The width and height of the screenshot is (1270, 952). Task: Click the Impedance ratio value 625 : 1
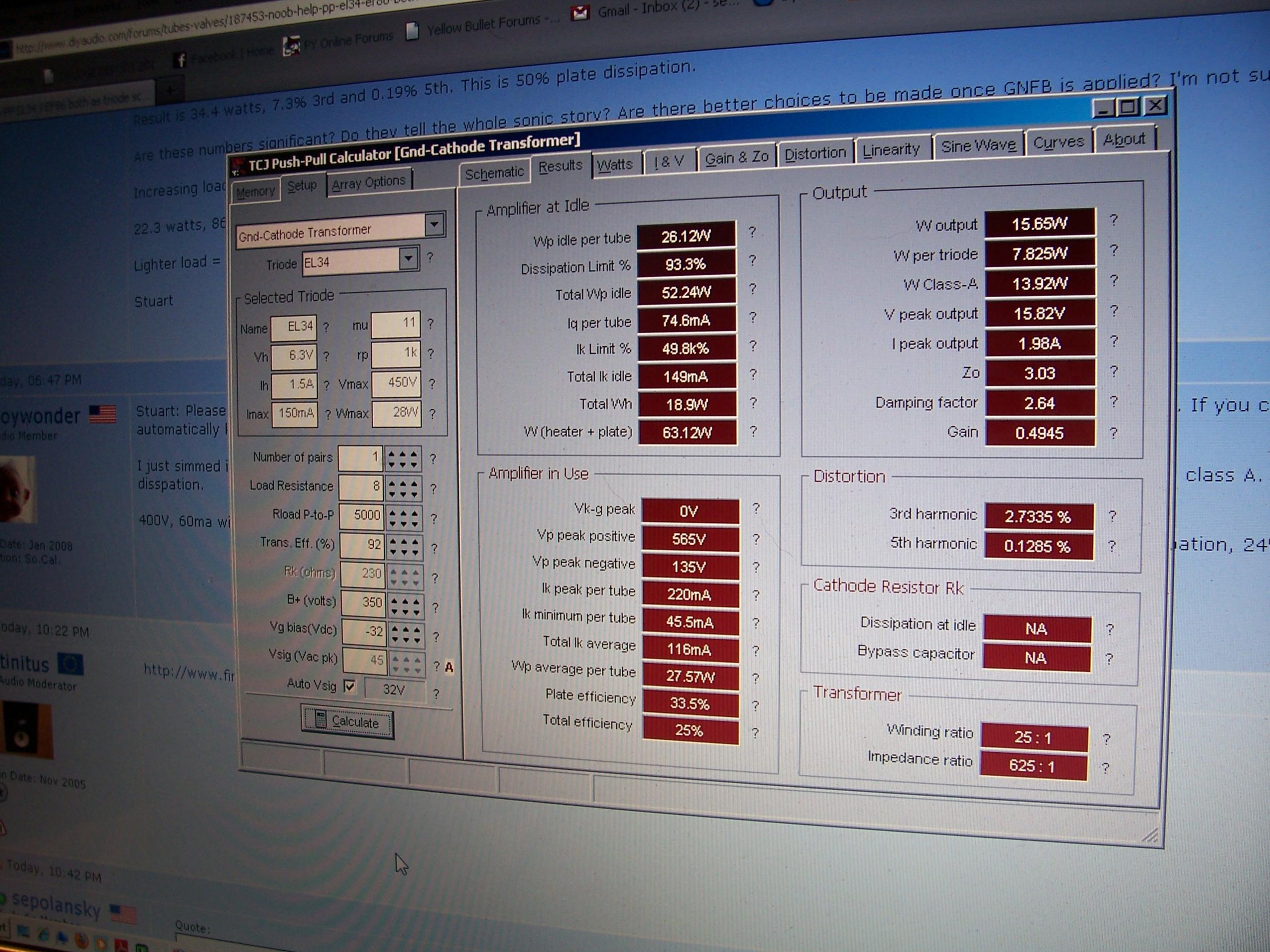pyautogui.click(x=1032, y=765)
